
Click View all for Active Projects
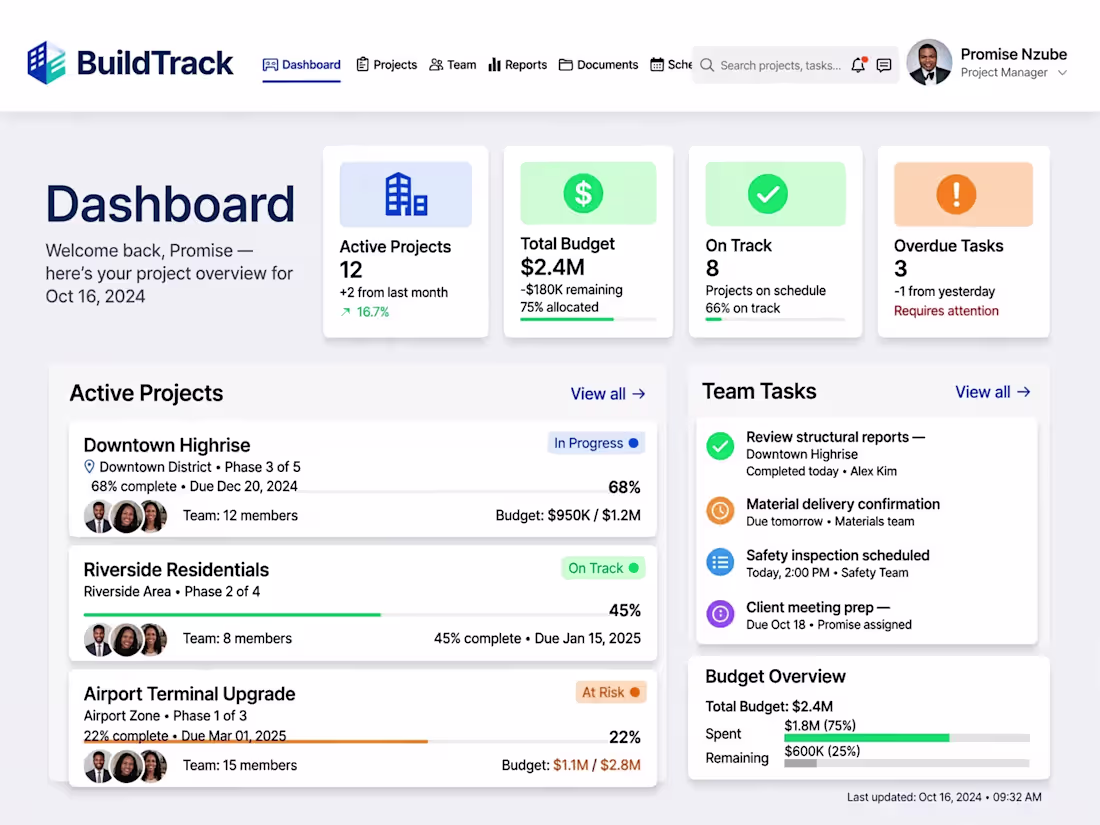click(608, 394)
